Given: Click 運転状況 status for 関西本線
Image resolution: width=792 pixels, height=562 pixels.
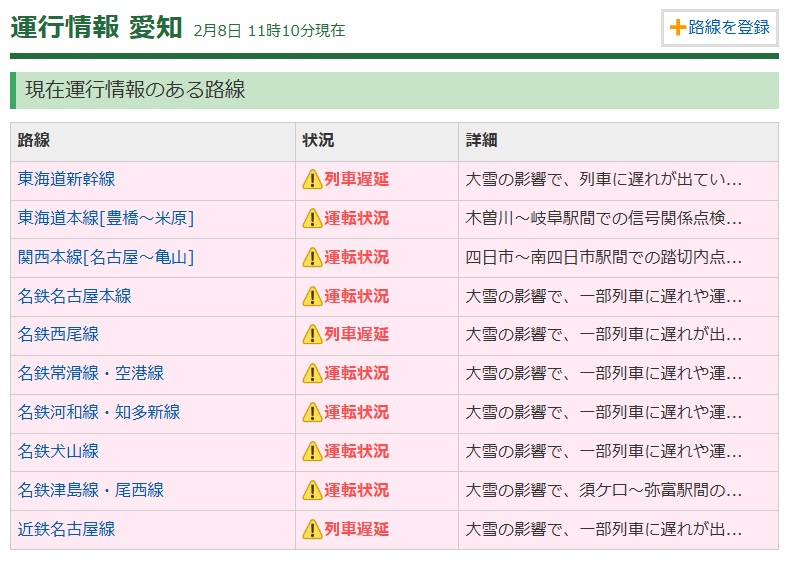Looking at the screenshot, I should (x=357, y=257).
